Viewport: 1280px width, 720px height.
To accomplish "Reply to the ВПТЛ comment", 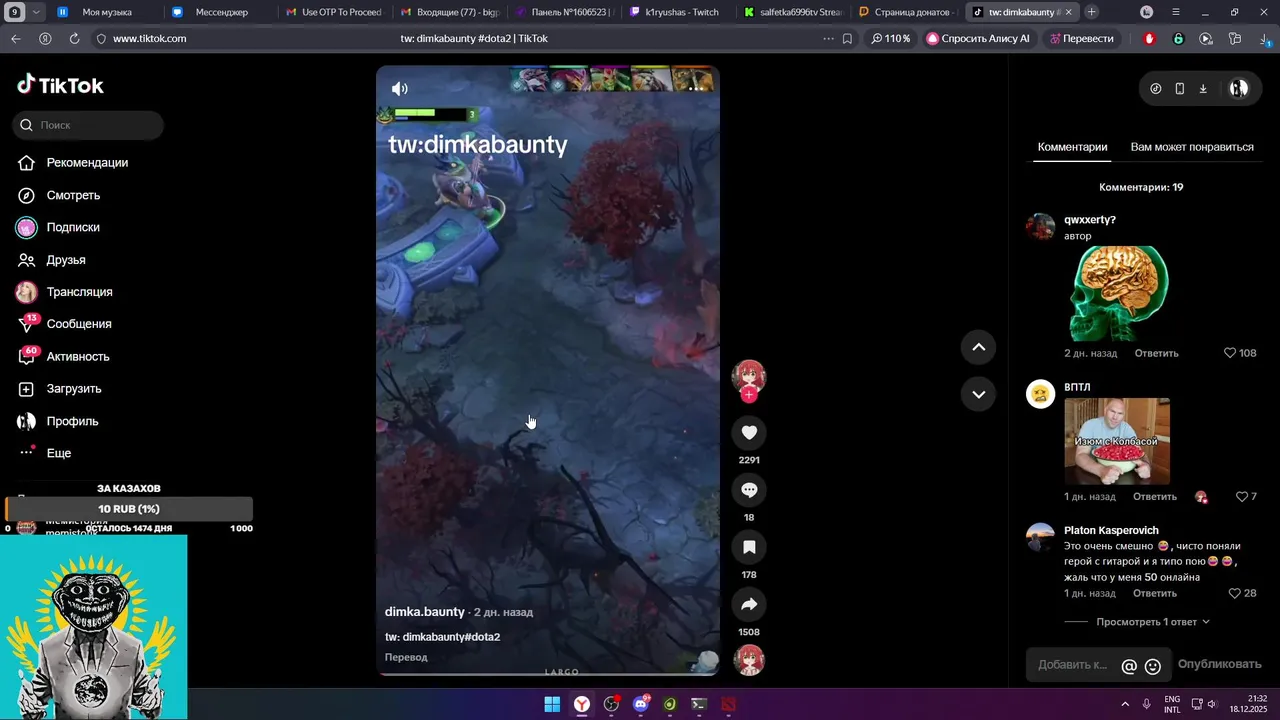I will (x=1155, y=497).
